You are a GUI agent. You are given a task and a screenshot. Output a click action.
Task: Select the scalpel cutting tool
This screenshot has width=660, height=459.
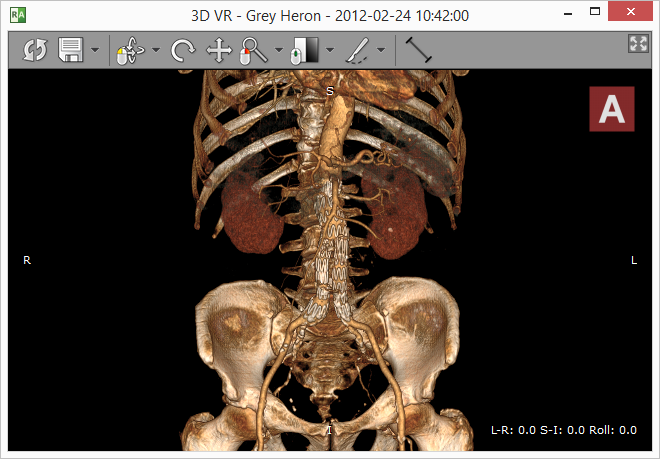coord(357,51)
